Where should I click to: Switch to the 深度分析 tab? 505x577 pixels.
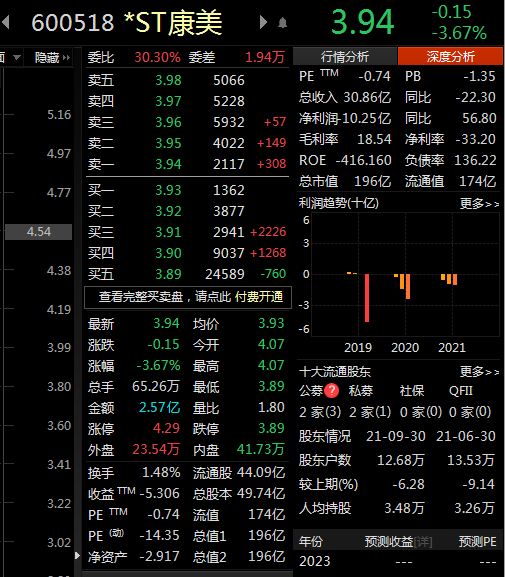tap(451, 56)
